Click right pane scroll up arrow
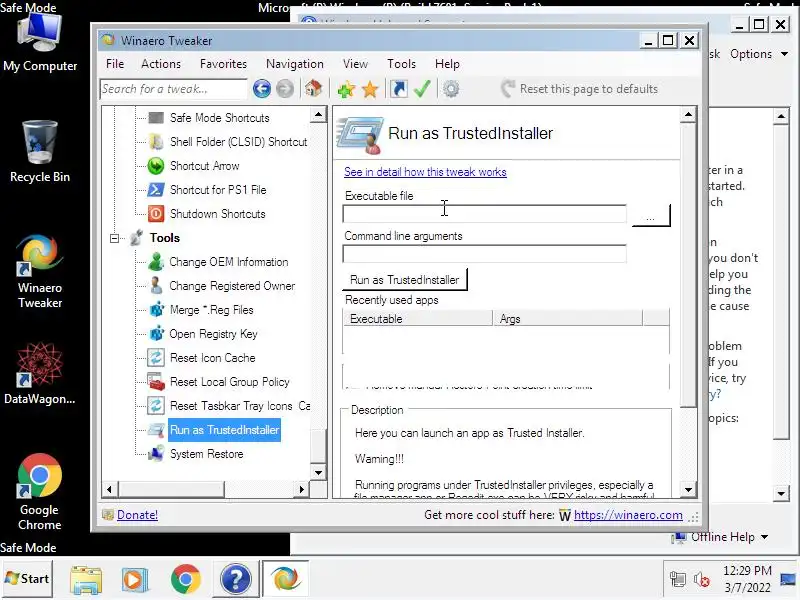The image size is (800, 600). pyautogui.click(x=688, y=115)
